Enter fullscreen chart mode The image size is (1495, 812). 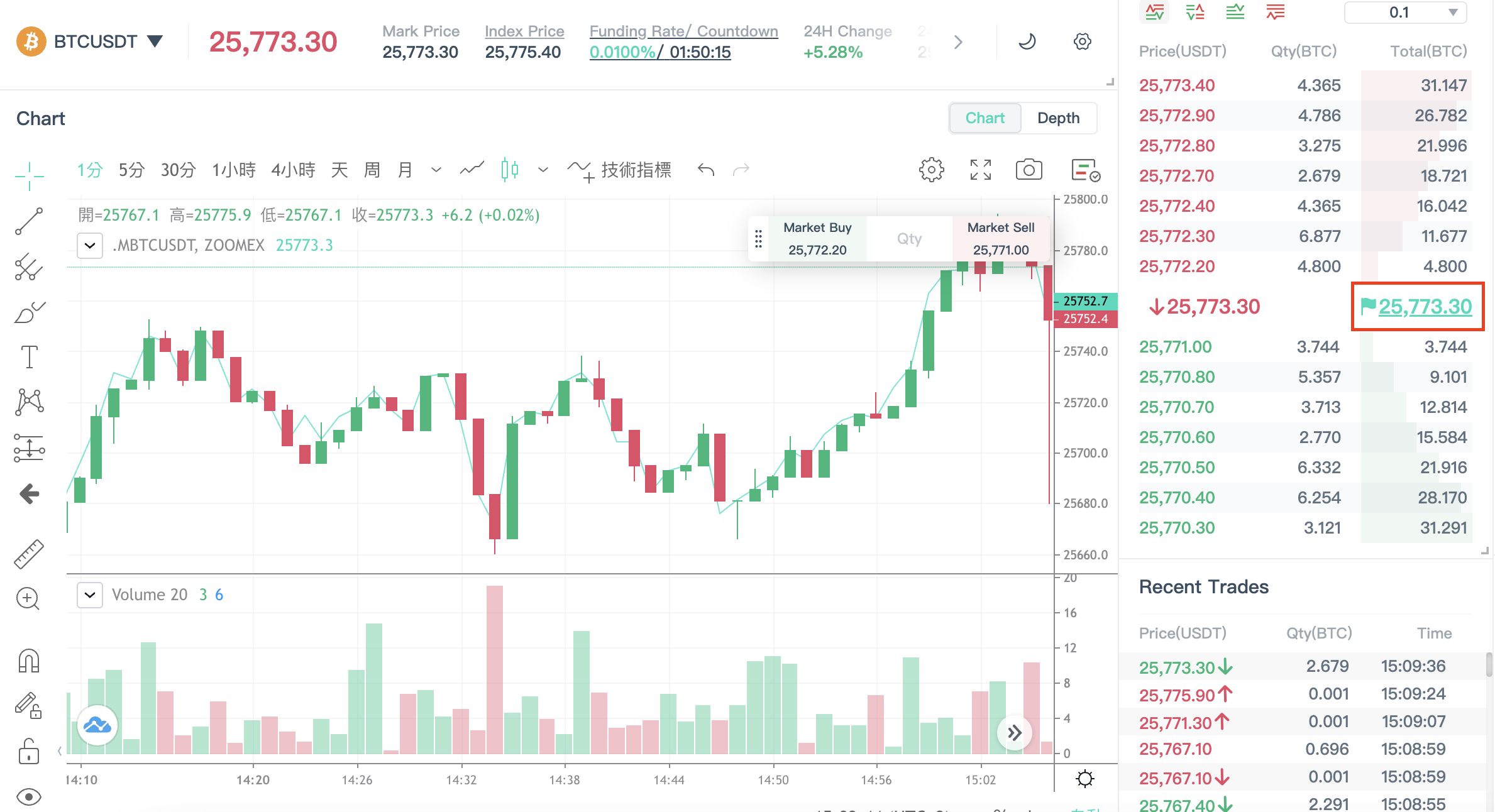[x=980, y=170]
